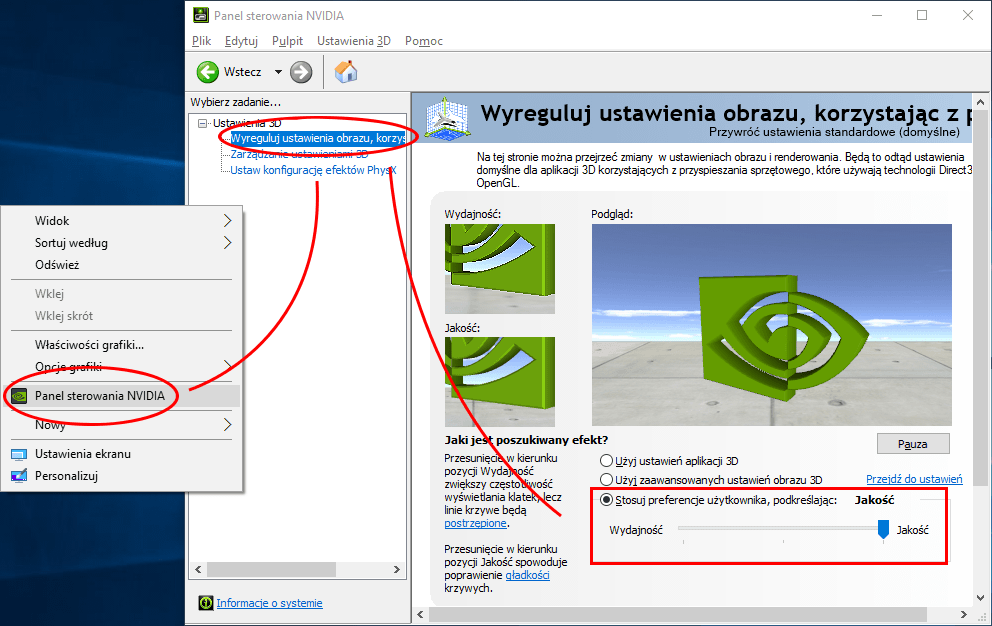
Task: Open the Informacje o systemie link
Action: pos(270,603)
